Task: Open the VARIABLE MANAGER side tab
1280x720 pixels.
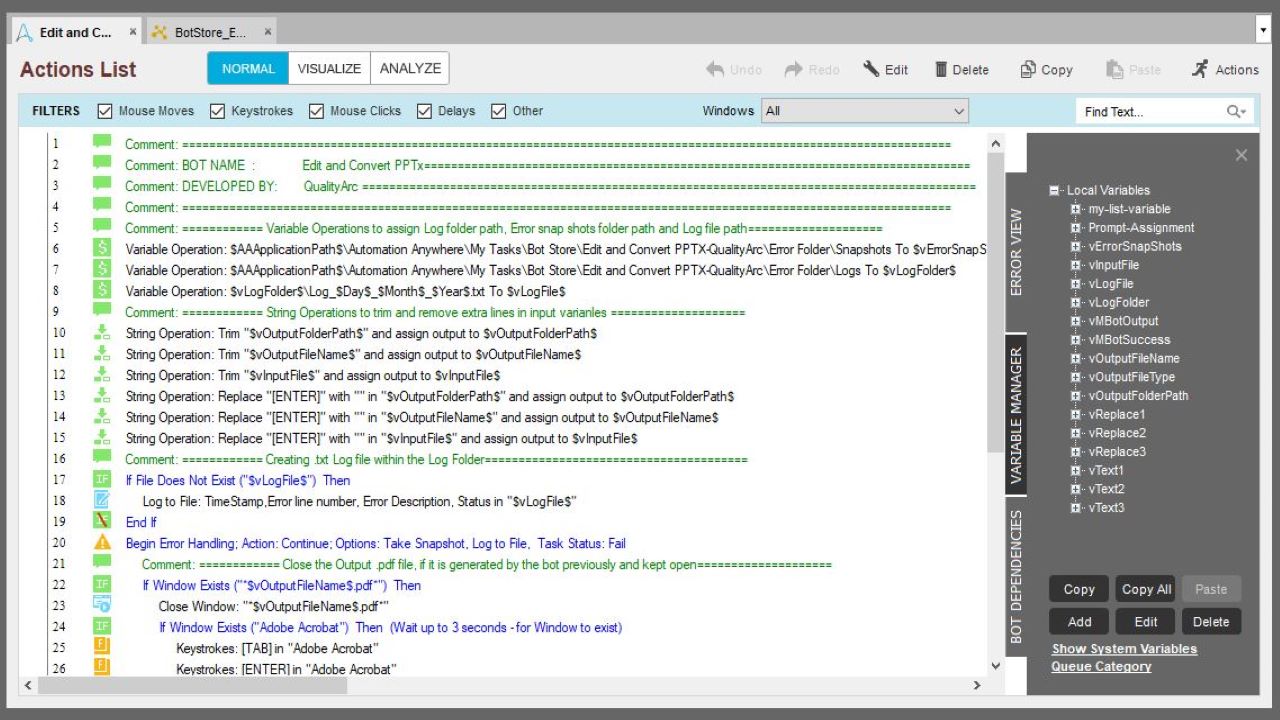Action: coord(1016,415)
